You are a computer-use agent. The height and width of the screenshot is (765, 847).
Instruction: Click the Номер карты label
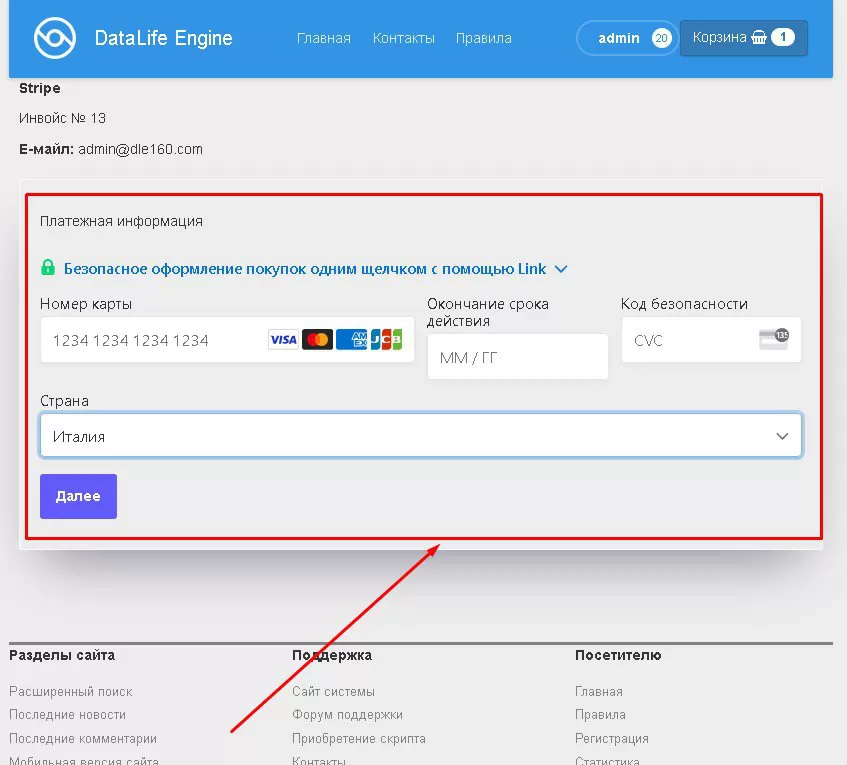click(86, 304)
